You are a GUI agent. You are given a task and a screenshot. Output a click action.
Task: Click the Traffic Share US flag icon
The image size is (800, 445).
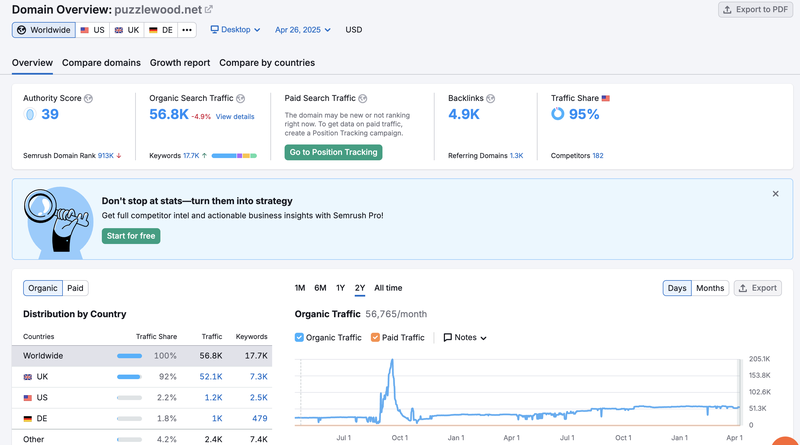(x=606, y=98)
